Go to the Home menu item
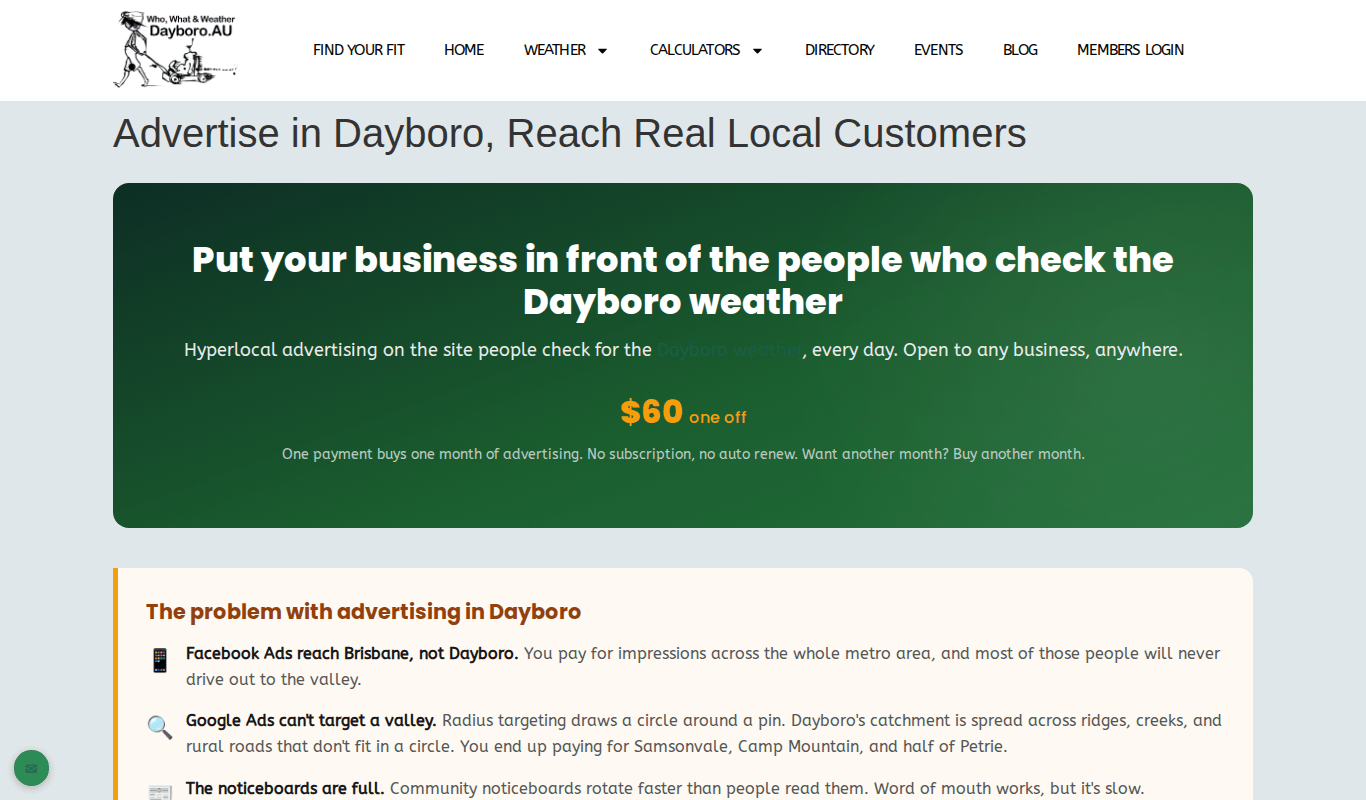The height and width of the screenshot is (800, 1366). [464, 50]
